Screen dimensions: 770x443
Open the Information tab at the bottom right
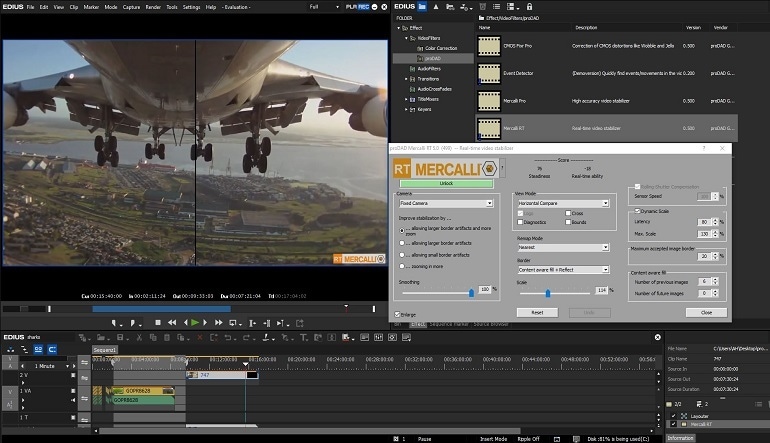coord(680,438)
